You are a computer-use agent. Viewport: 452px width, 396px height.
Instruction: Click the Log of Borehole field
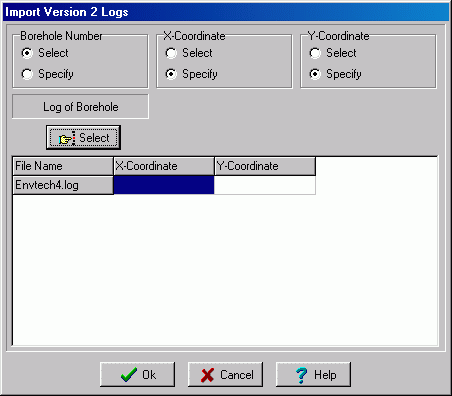80,107
